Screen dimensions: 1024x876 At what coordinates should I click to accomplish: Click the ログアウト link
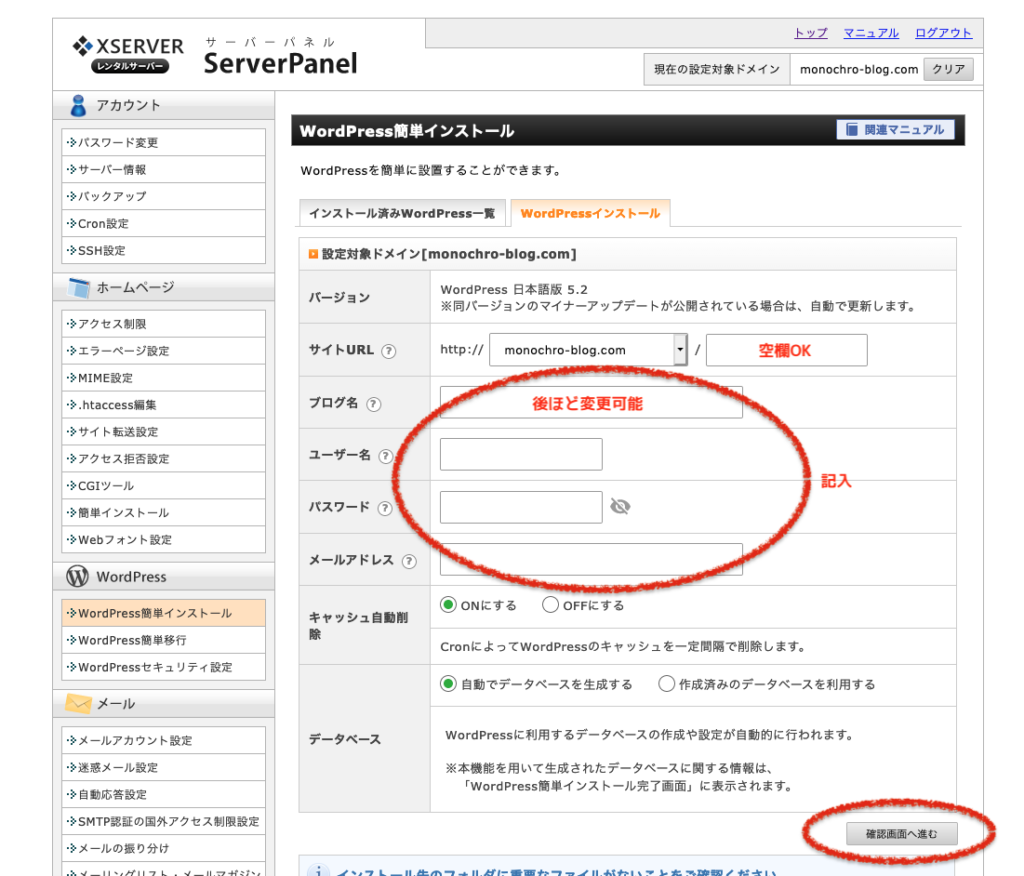click(x=943, y=33)
